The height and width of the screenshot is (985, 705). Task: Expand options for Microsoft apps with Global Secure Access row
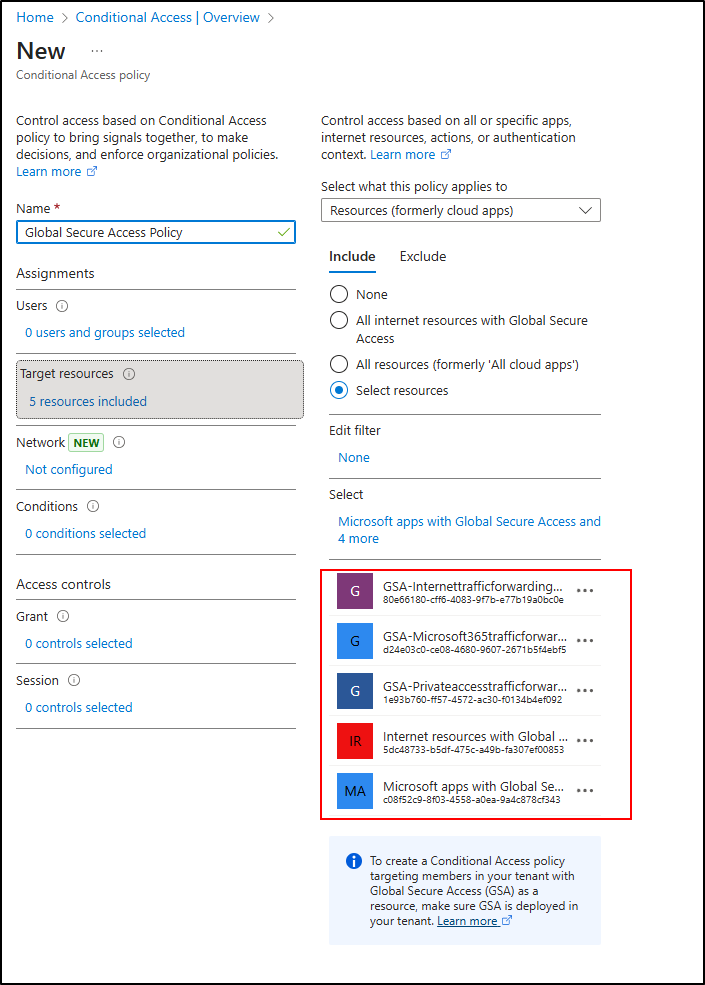[x=586, y=791]
